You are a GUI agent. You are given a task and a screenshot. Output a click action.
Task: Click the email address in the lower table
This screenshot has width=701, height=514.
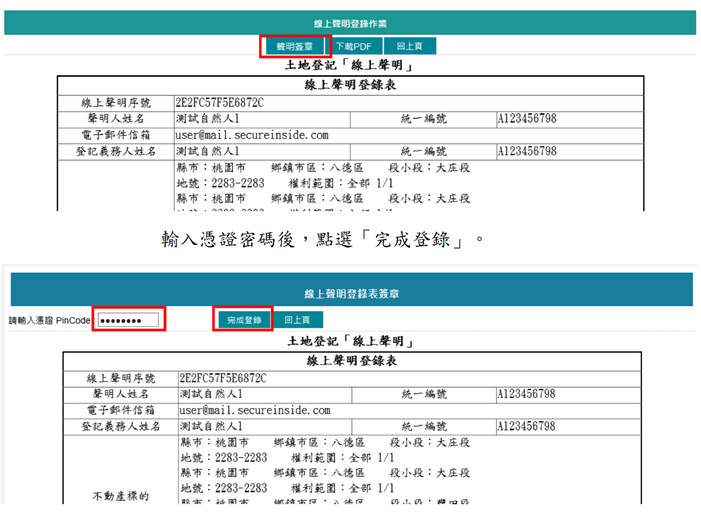tap(253, 410)
